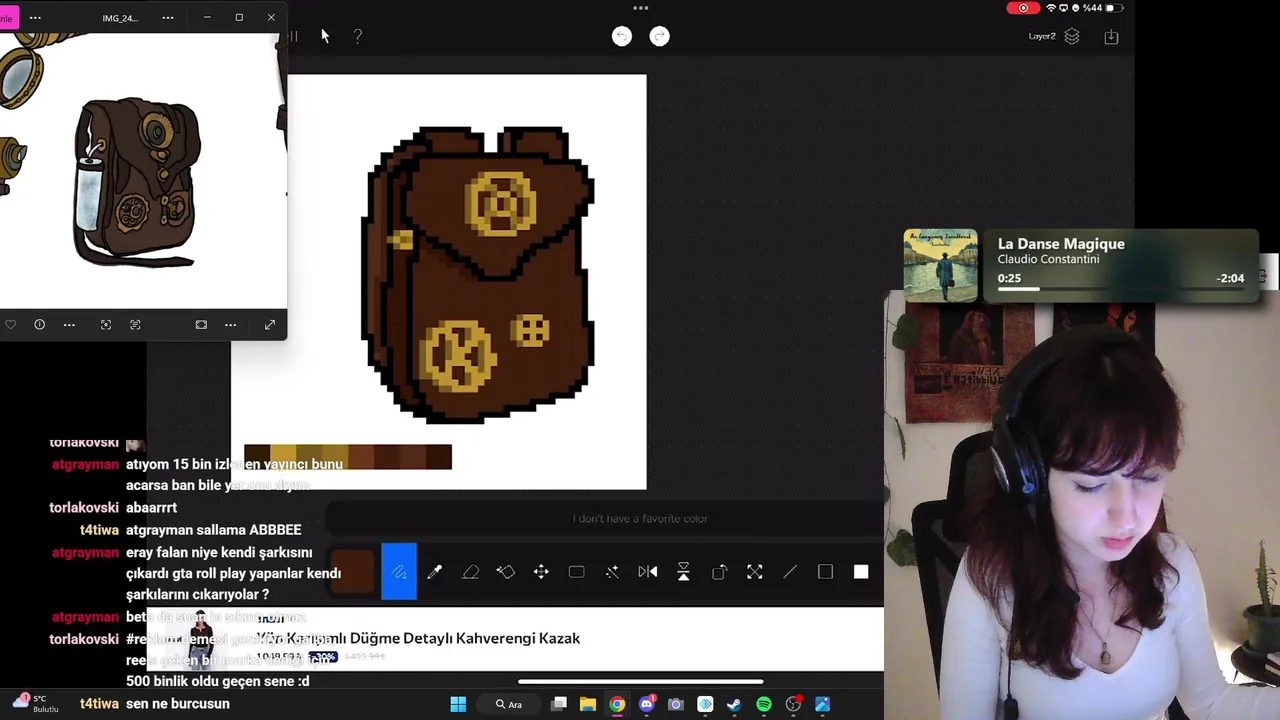This screenshot has height=720, width=1280.
Task: Select the eraser tool
Action: (x=470, y=572)
